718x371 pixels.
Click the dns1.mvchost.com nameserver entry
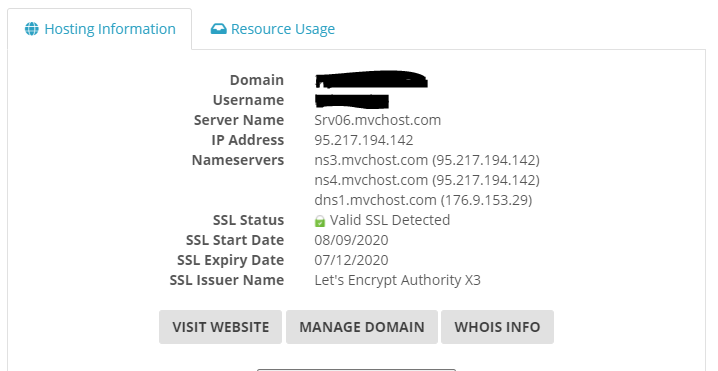coord(423,200)
